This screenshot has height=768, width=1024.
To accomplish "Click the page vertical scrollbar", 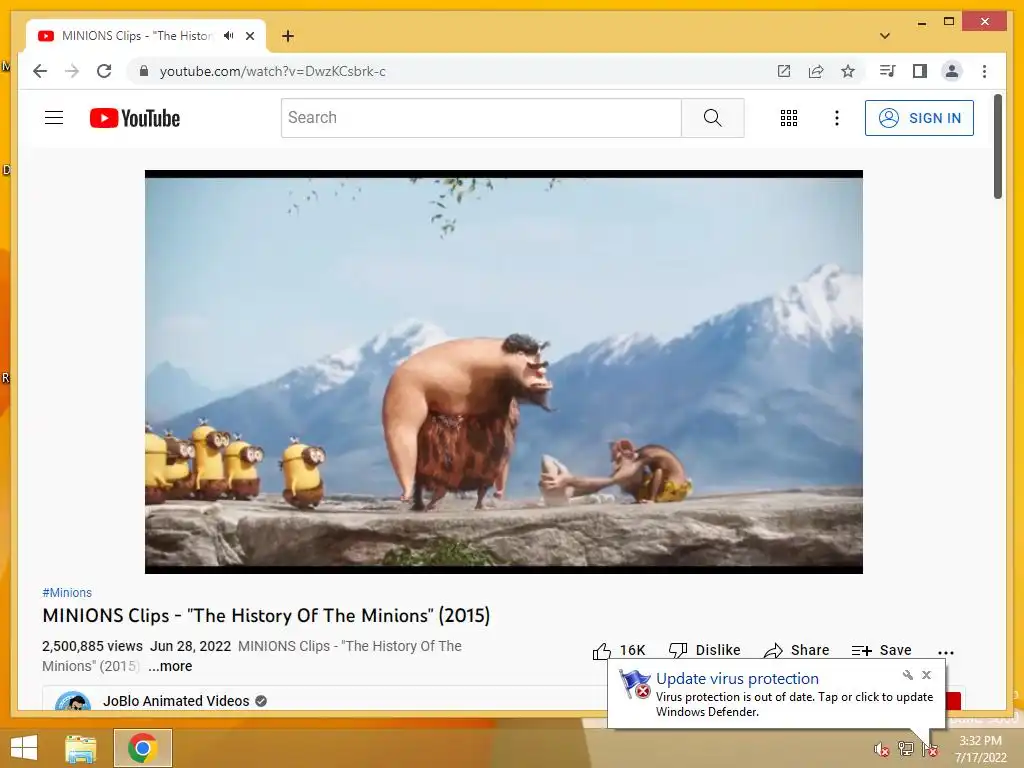I will pos(997,146).
